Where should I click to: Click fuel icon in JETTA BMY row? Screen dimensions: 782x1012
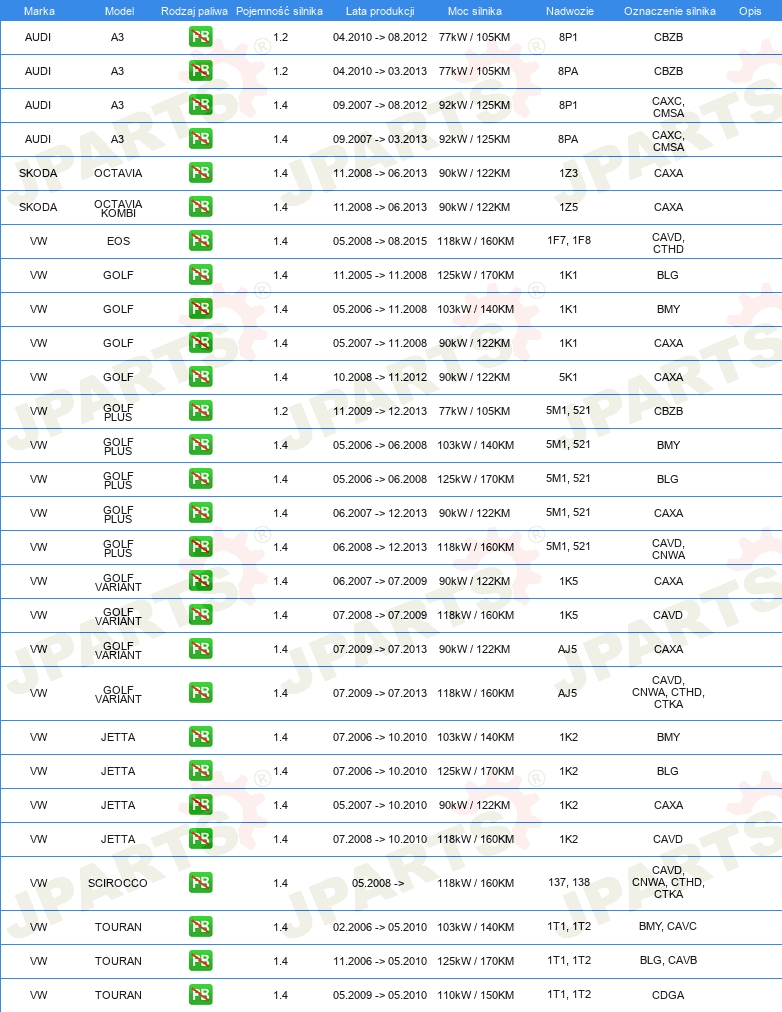coord(201,736)
